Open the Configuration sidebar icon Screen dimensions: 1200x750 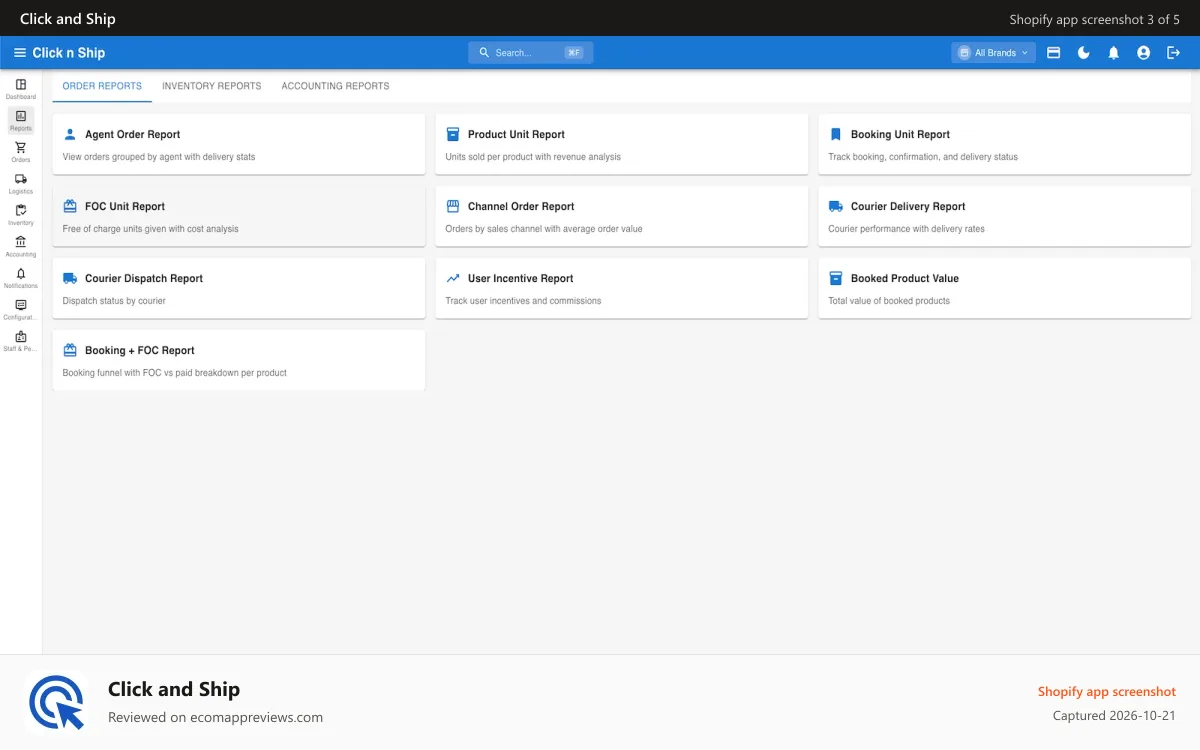[21, 305]
